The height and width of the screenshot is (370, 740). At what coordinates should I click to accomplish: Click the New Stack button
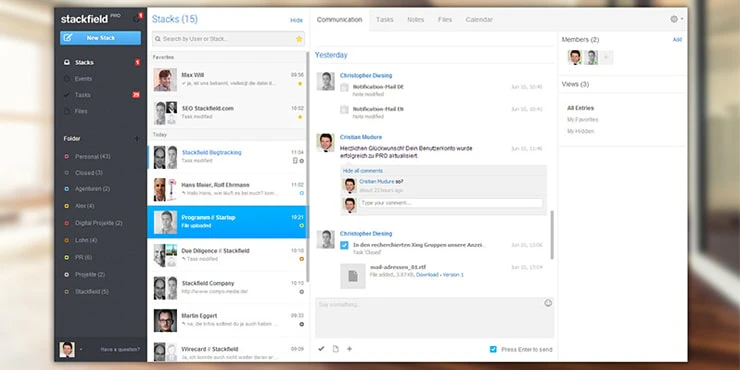(101, 38)
